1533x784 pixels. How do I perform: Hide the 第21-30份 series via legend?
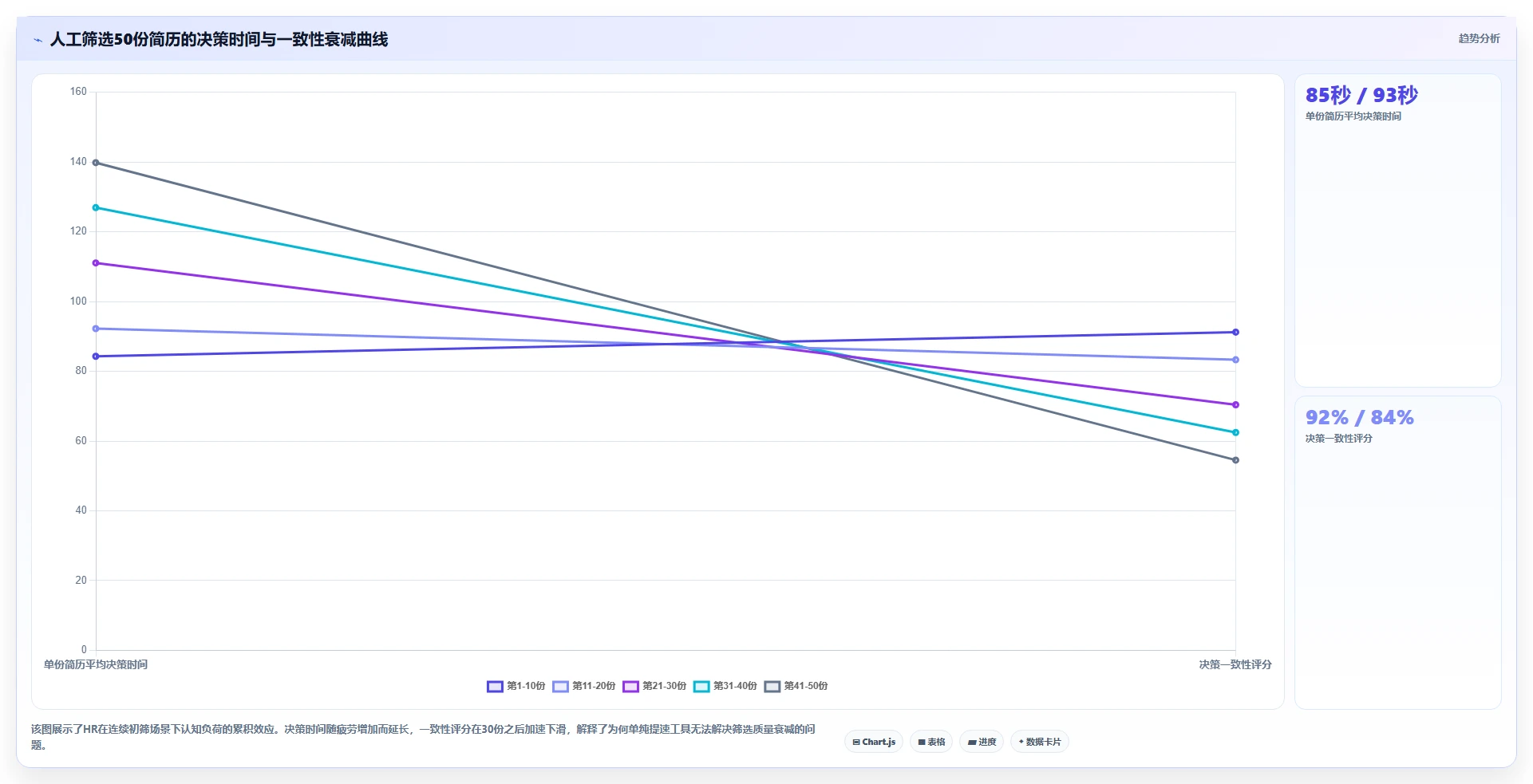point(654,686)
